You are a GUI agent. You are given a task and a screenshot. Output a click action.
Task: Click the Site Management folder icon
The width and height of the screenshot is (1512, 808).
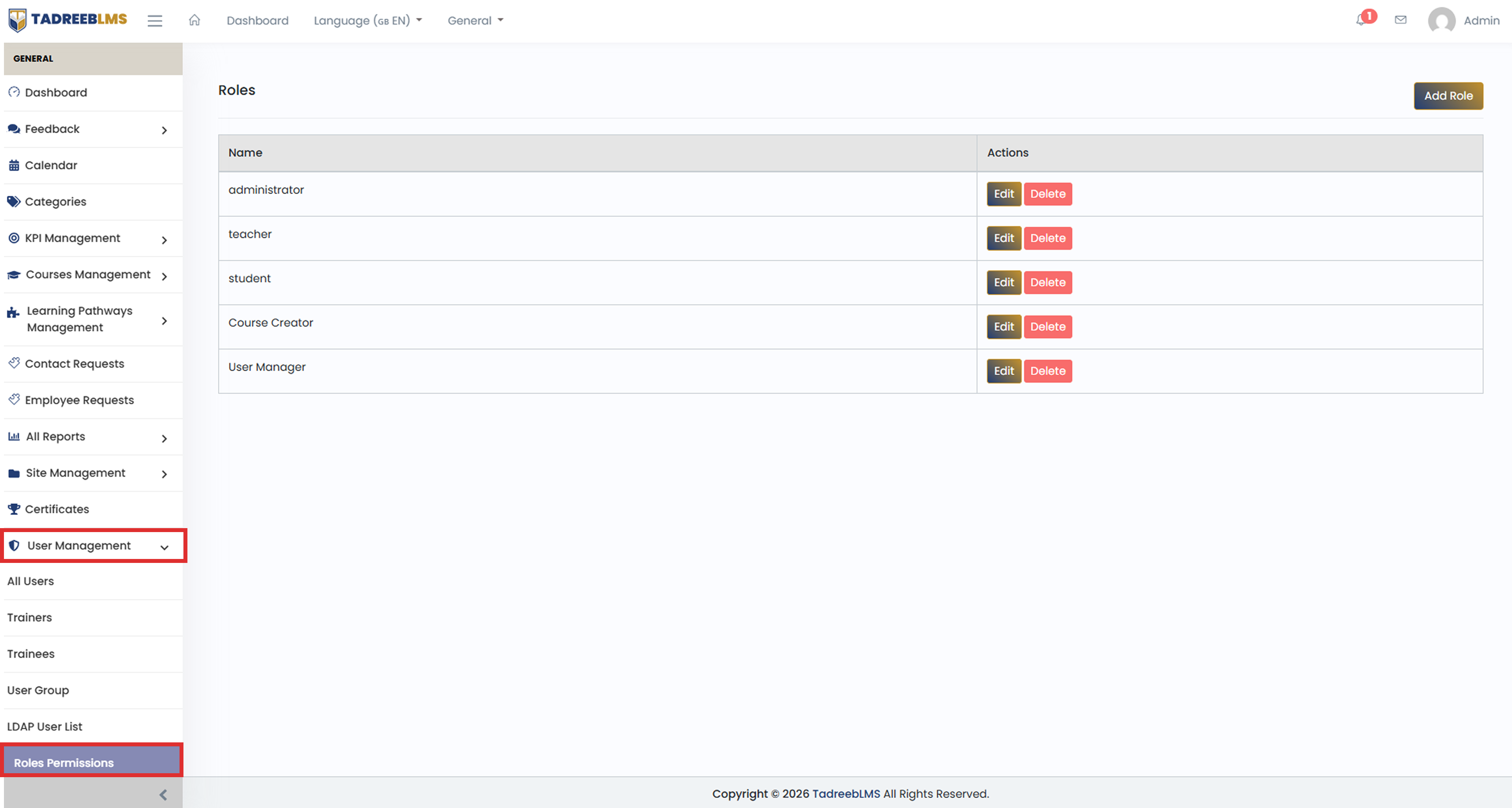tap(14, 473)
